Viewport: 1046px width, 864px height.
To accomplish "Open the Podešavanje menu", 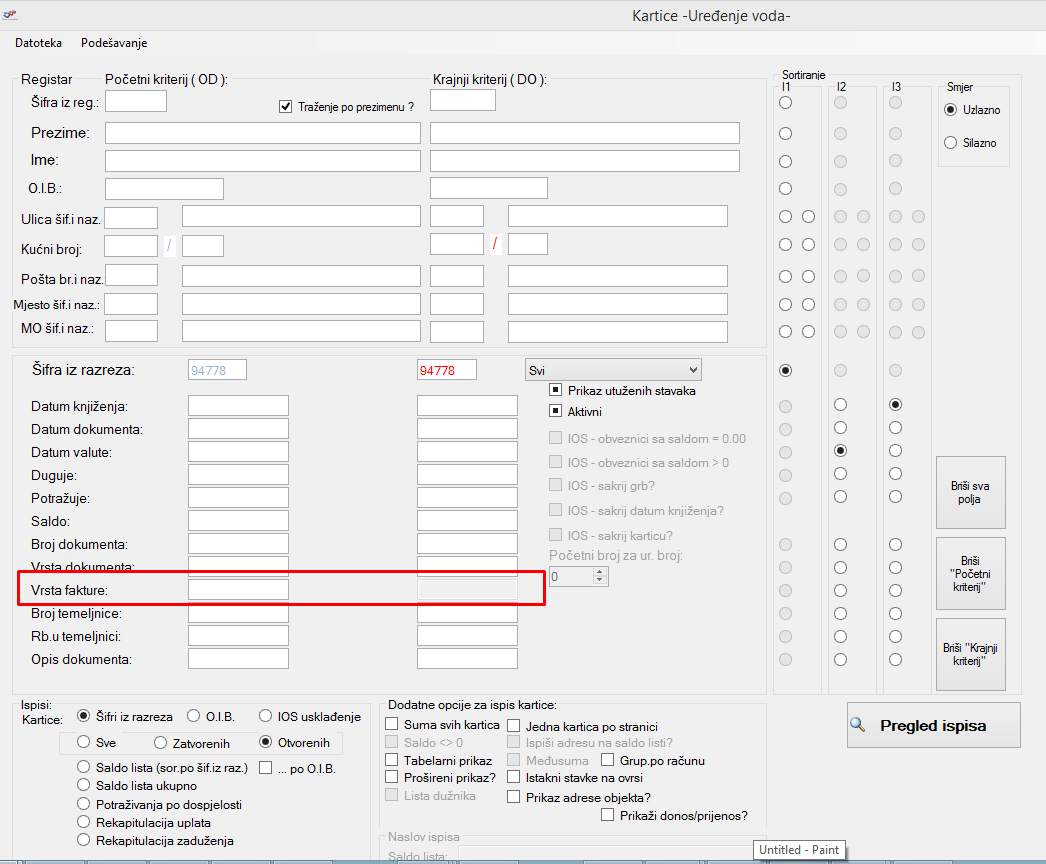I will tap(114, 43).
